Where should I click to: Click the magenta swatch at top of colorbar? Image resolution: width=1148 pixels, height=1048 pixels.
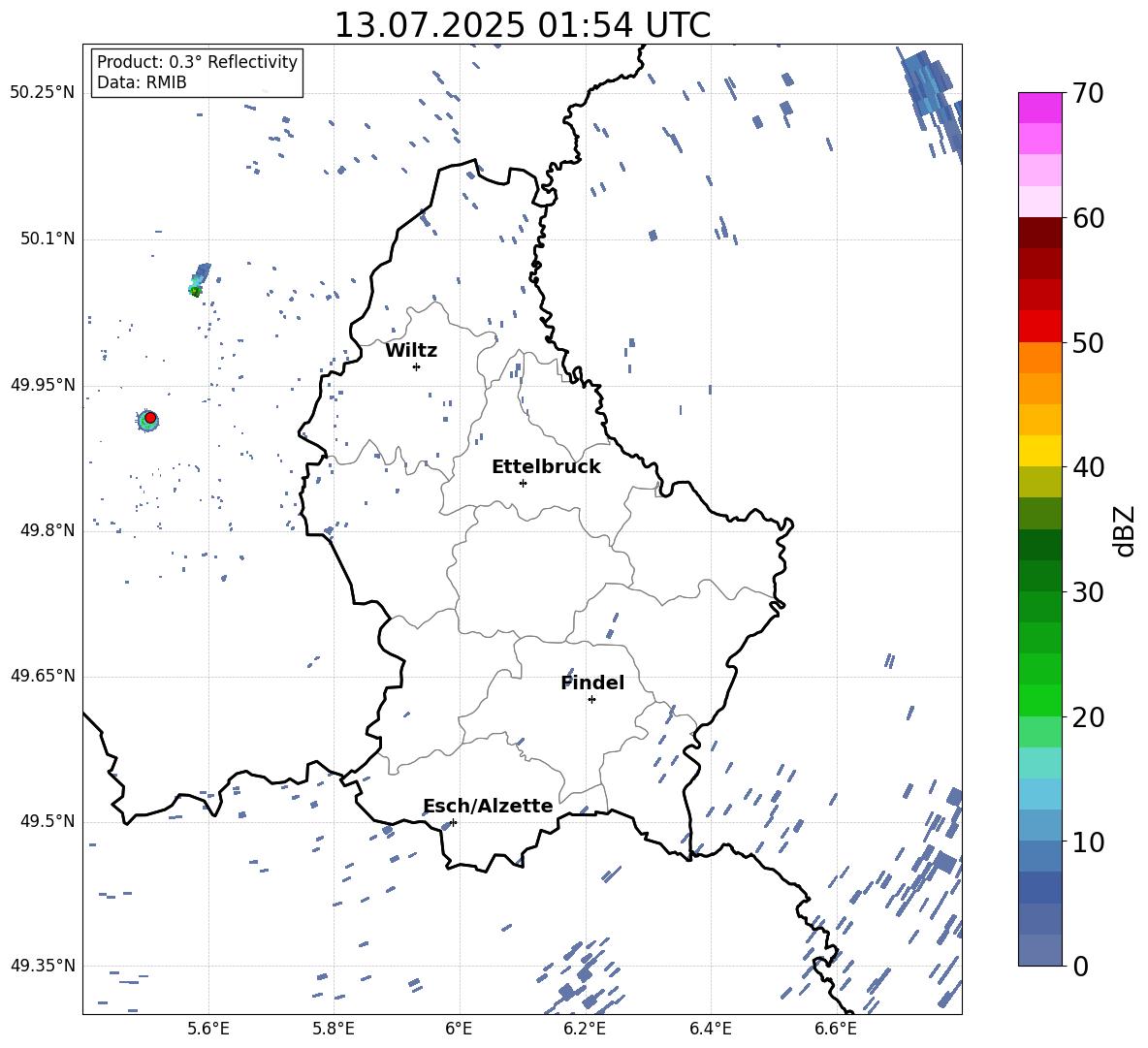pyautogui.click(x=1039, y=108)
